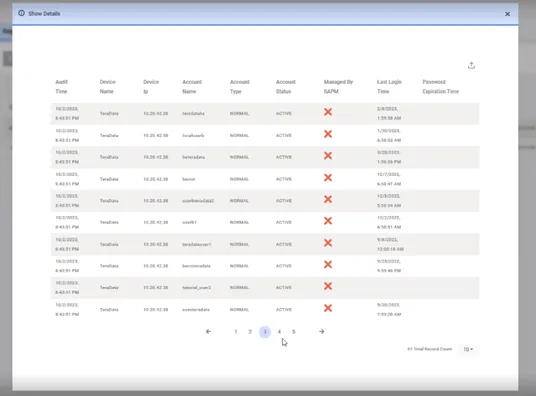Open page 1 of the results
Viewport: 536px width, 396px height.
click(x=236, y=332)
